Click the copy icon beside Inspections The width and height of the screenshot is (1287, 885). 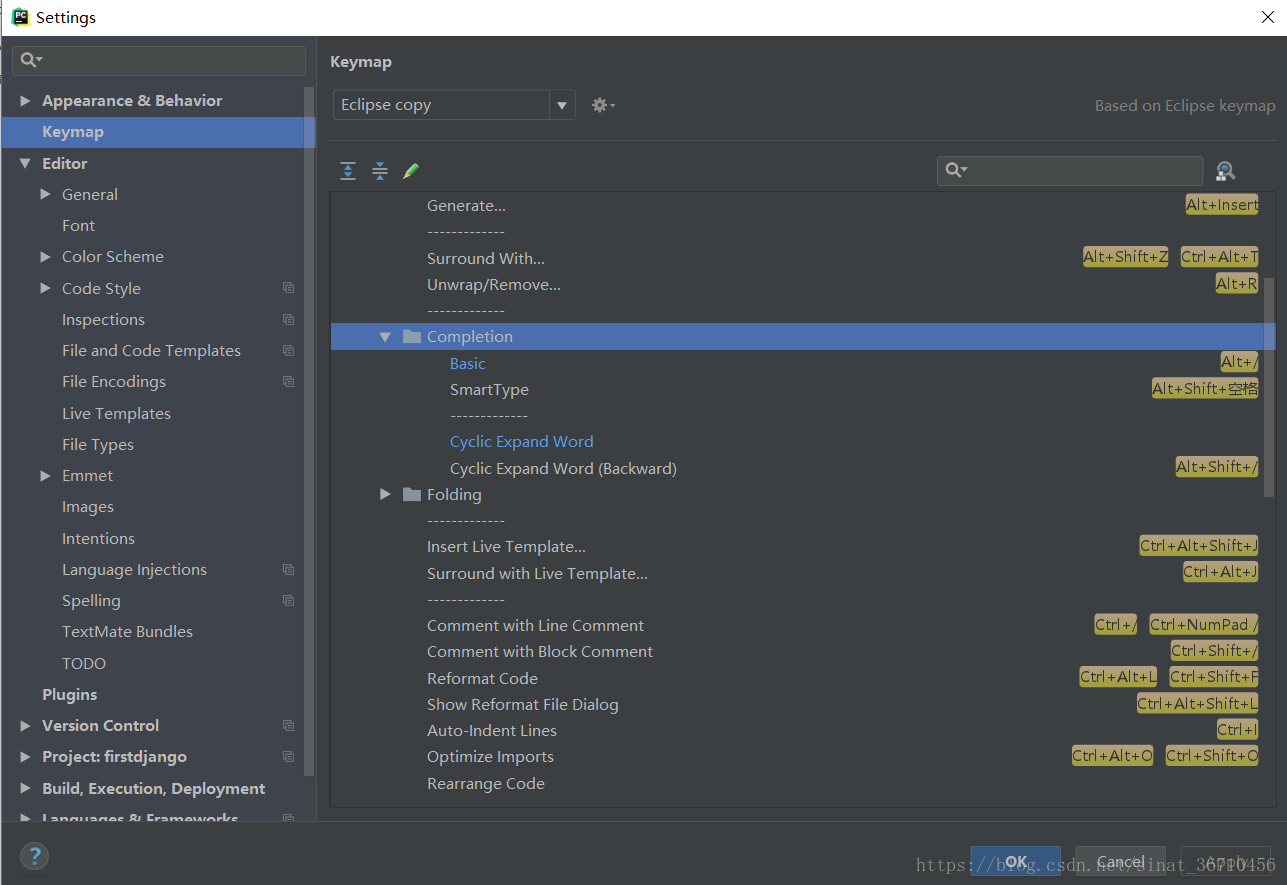tap(289, 320)
